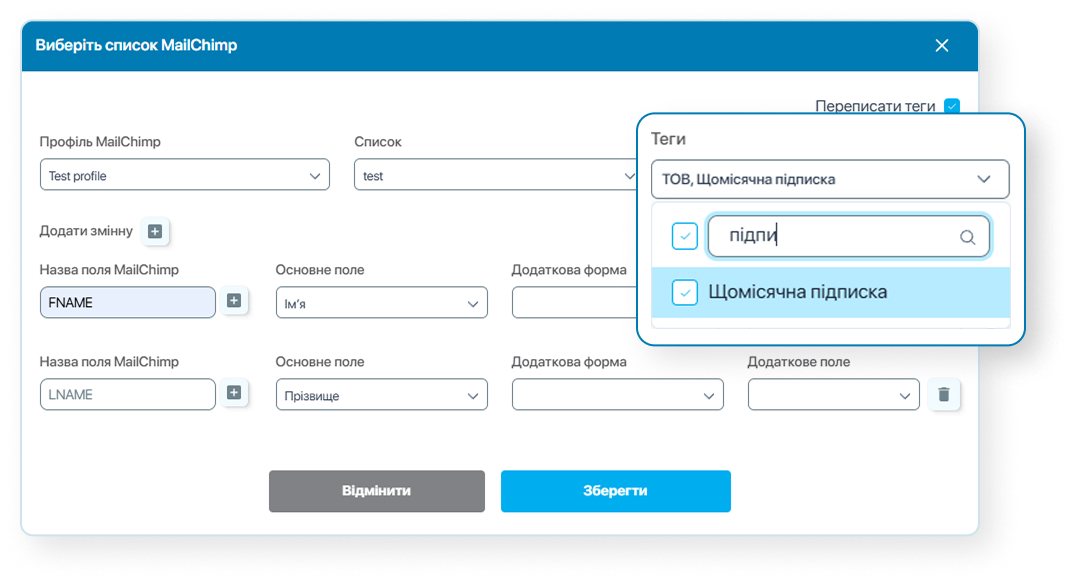Toggle the select-all checkbox beside tag search
Image resolution: width=1071 pixels, height=583 pixels.
click(x=684, y=236)
